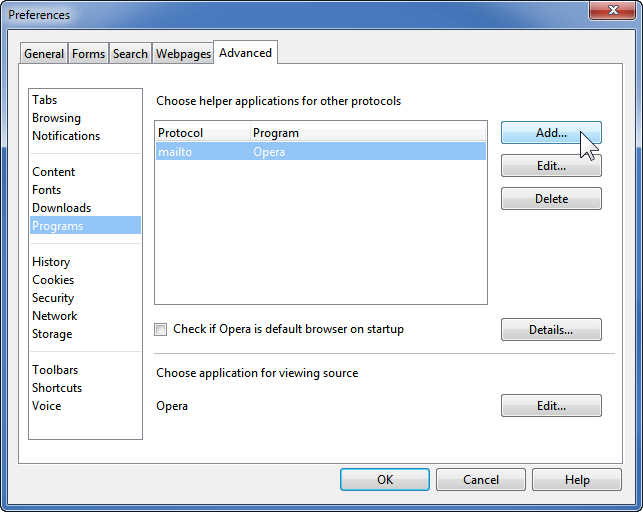Screen dimensions: 643x512
Task: Enable Check if Opera is default browser
Action: coord(161,329)
